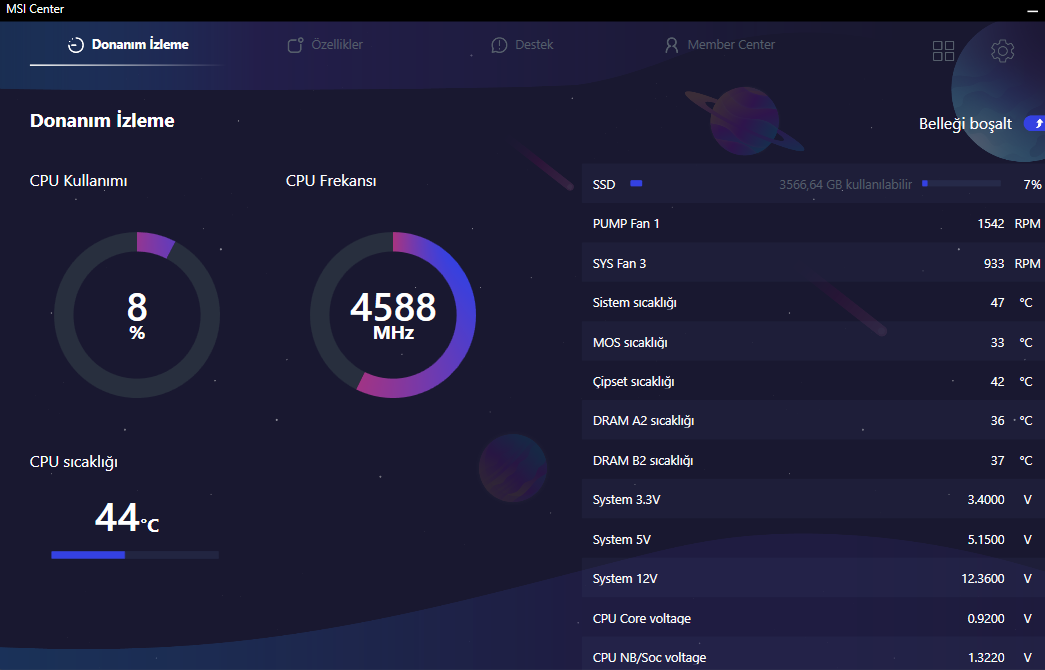Click the Çipset sıcaklığı row
Screen dimensions: 1045x670
pyautogui.click(x=813, y=381)
